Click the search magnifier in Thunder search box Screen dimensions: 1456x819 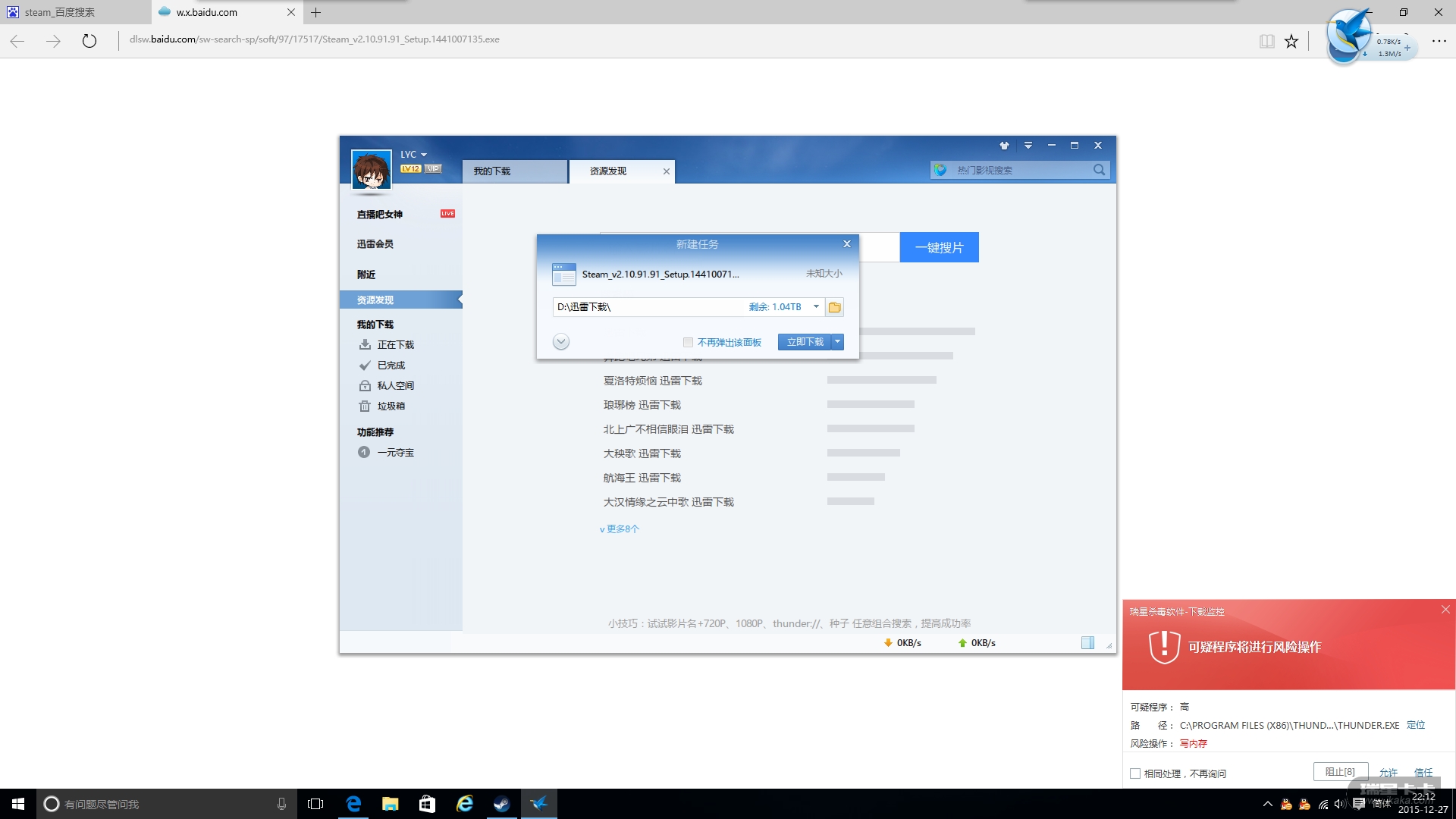click(1099, 170)
